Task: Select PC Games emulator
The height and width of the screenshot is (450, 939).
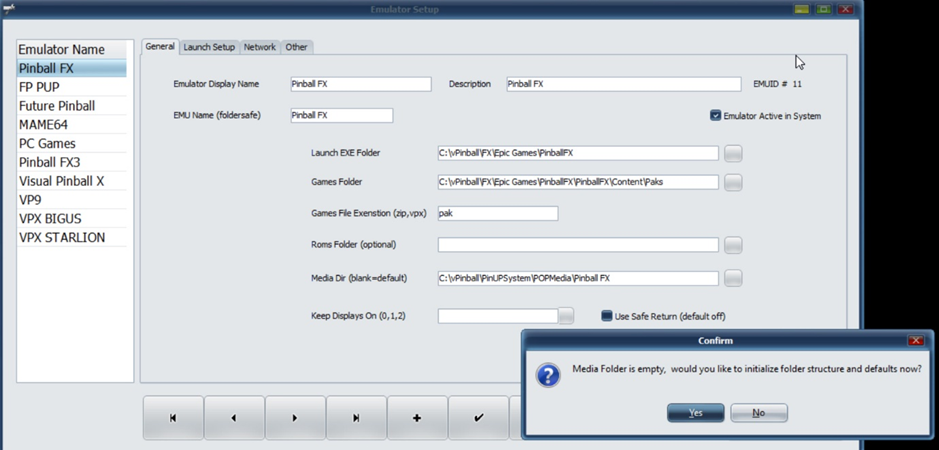Action: (x=72, y=144)
